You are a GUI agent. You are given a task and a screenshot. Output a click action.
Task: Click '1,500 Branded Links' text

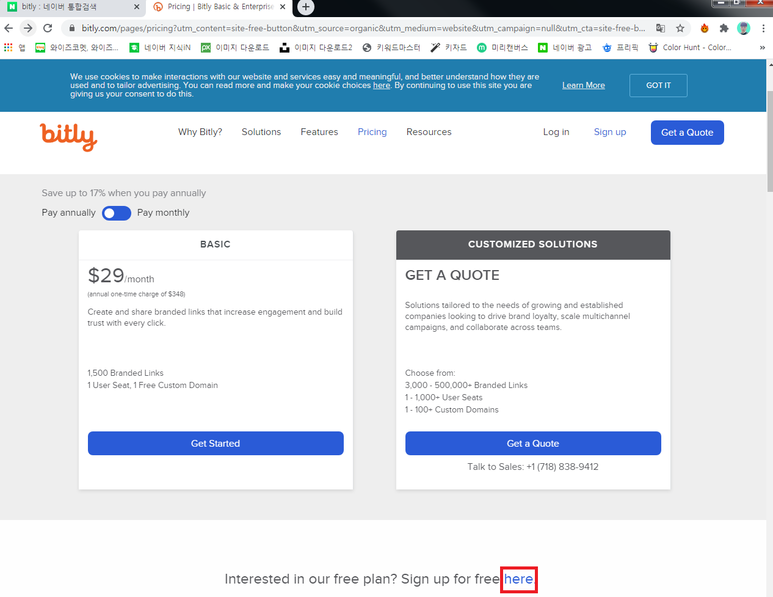pos(125,373)
